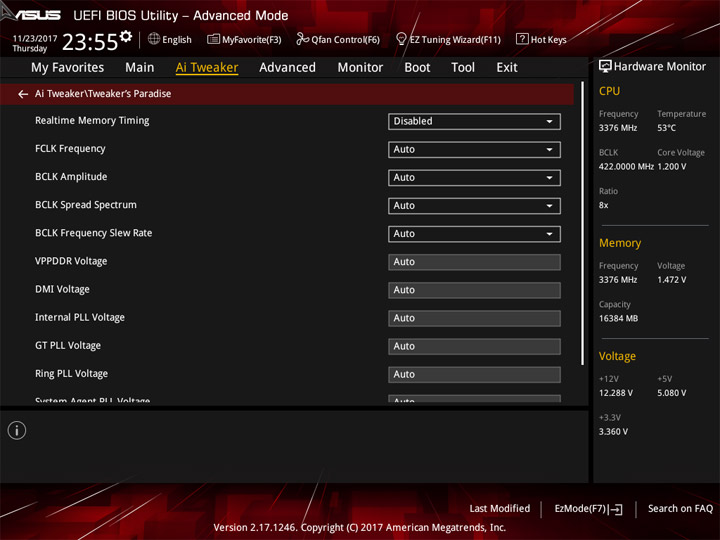Click the Hardware Monitor display icon
Image resolution: width=720 pixels, height=540 pixels.
605,67
